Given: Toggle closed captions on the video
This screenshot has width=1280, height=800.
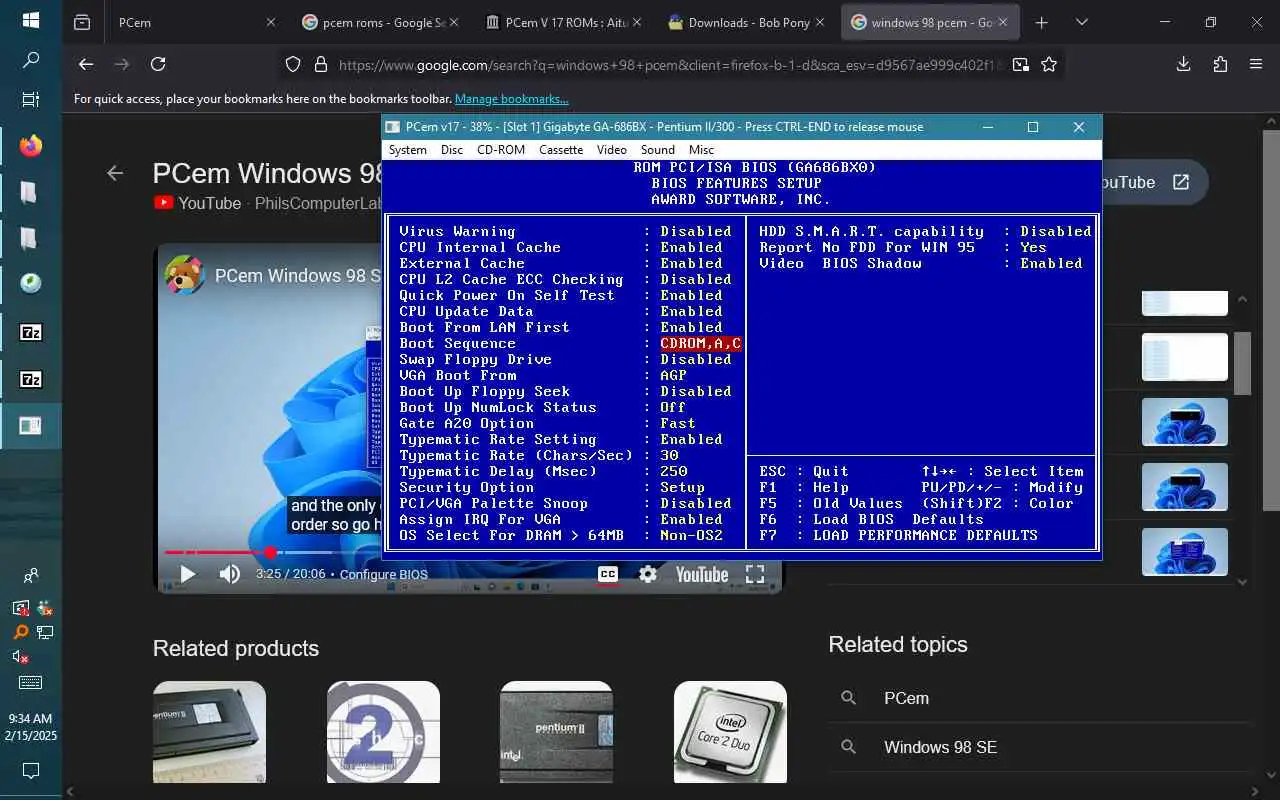Looking at the screenshot, I should pyautogui.click(x=608, y=574).
